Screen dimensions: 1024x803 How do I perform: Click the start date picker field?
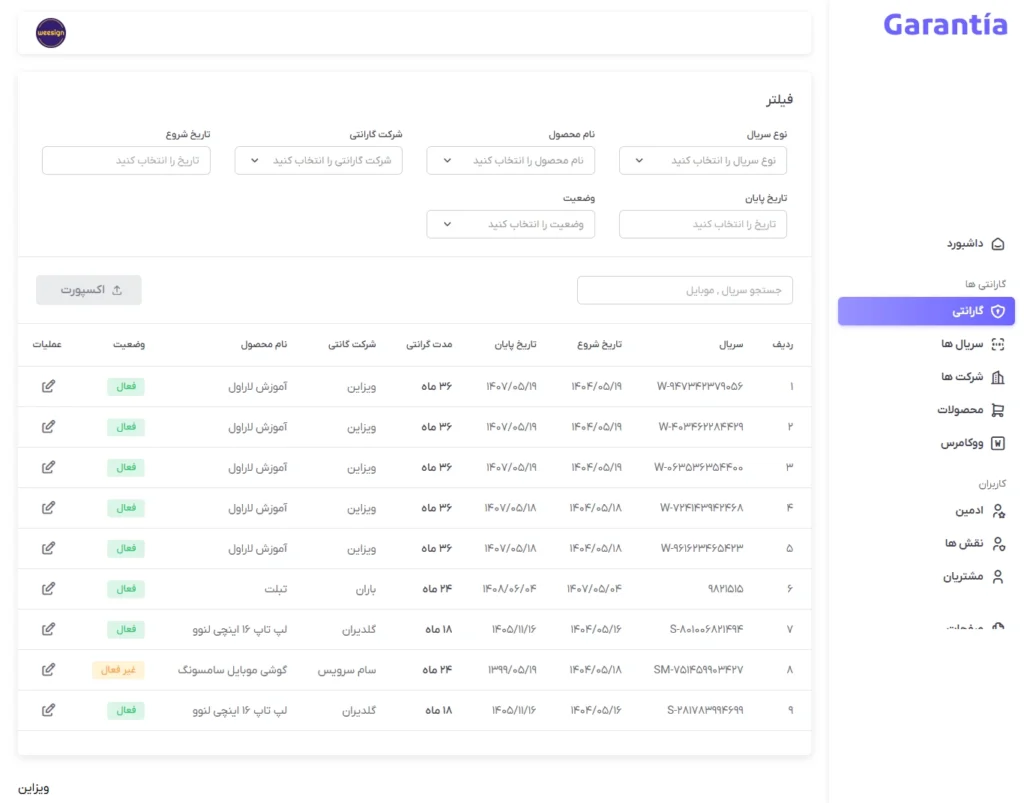126,161
